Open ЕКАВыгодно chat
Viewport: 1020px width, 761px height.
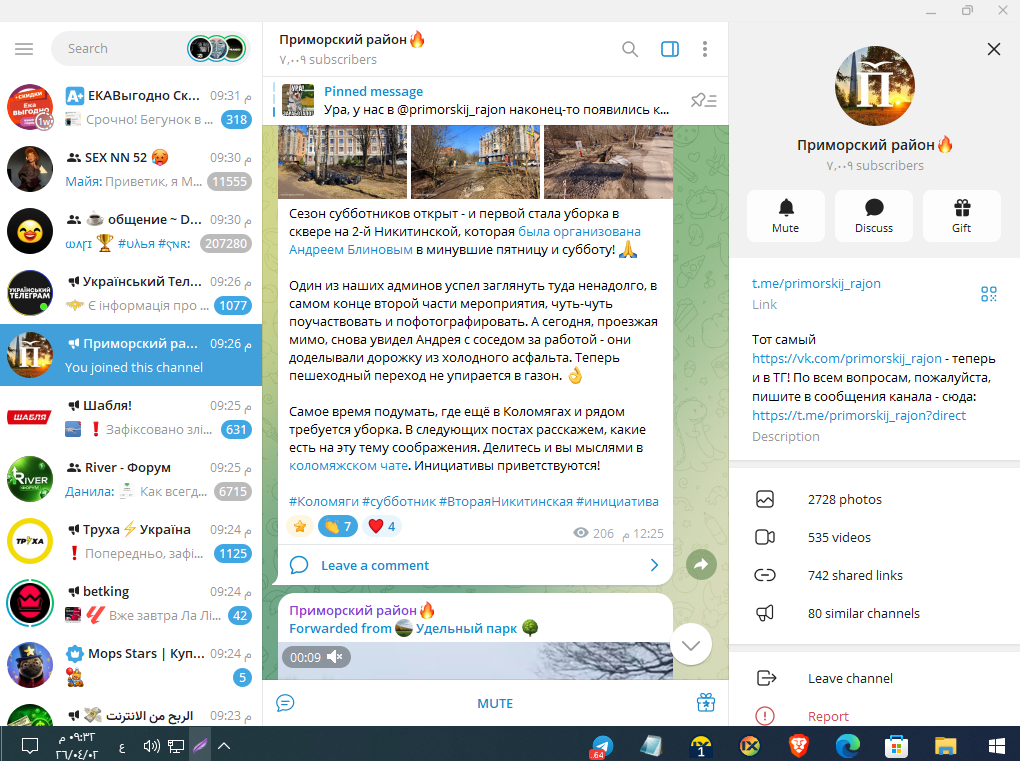pos(131,107)
